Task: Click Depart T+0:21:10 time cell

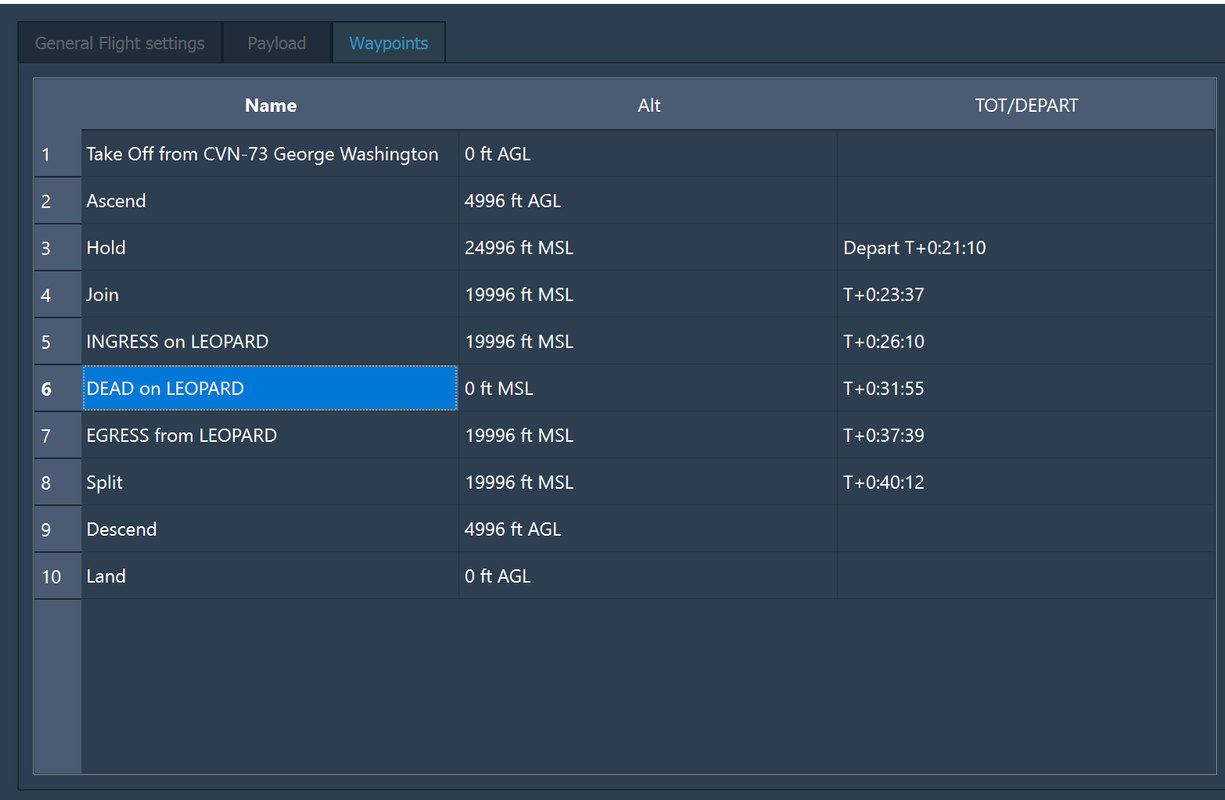Action: [1026, 248]
